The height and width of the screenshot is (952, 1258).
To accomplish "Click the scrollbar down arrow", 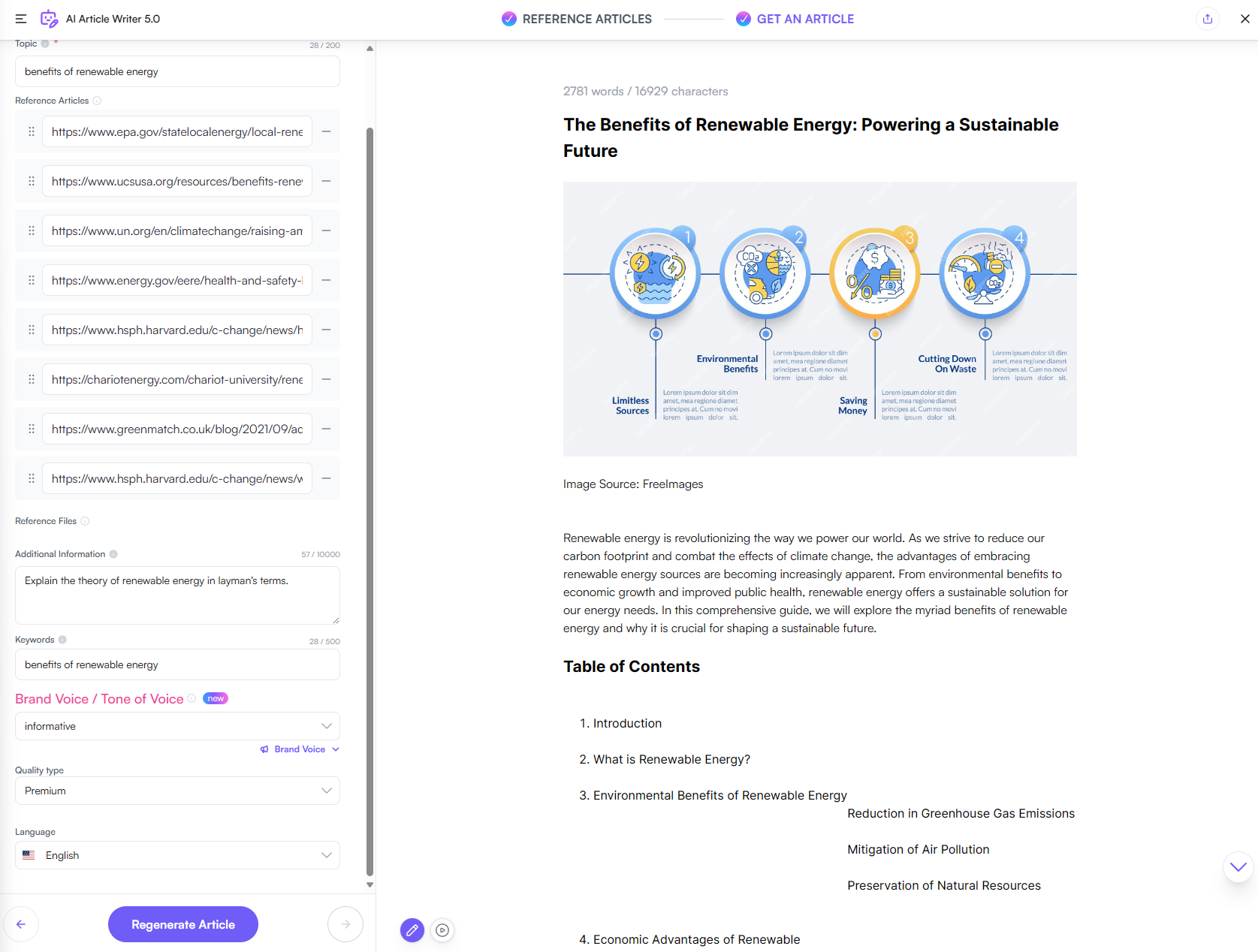I will 370,884.
